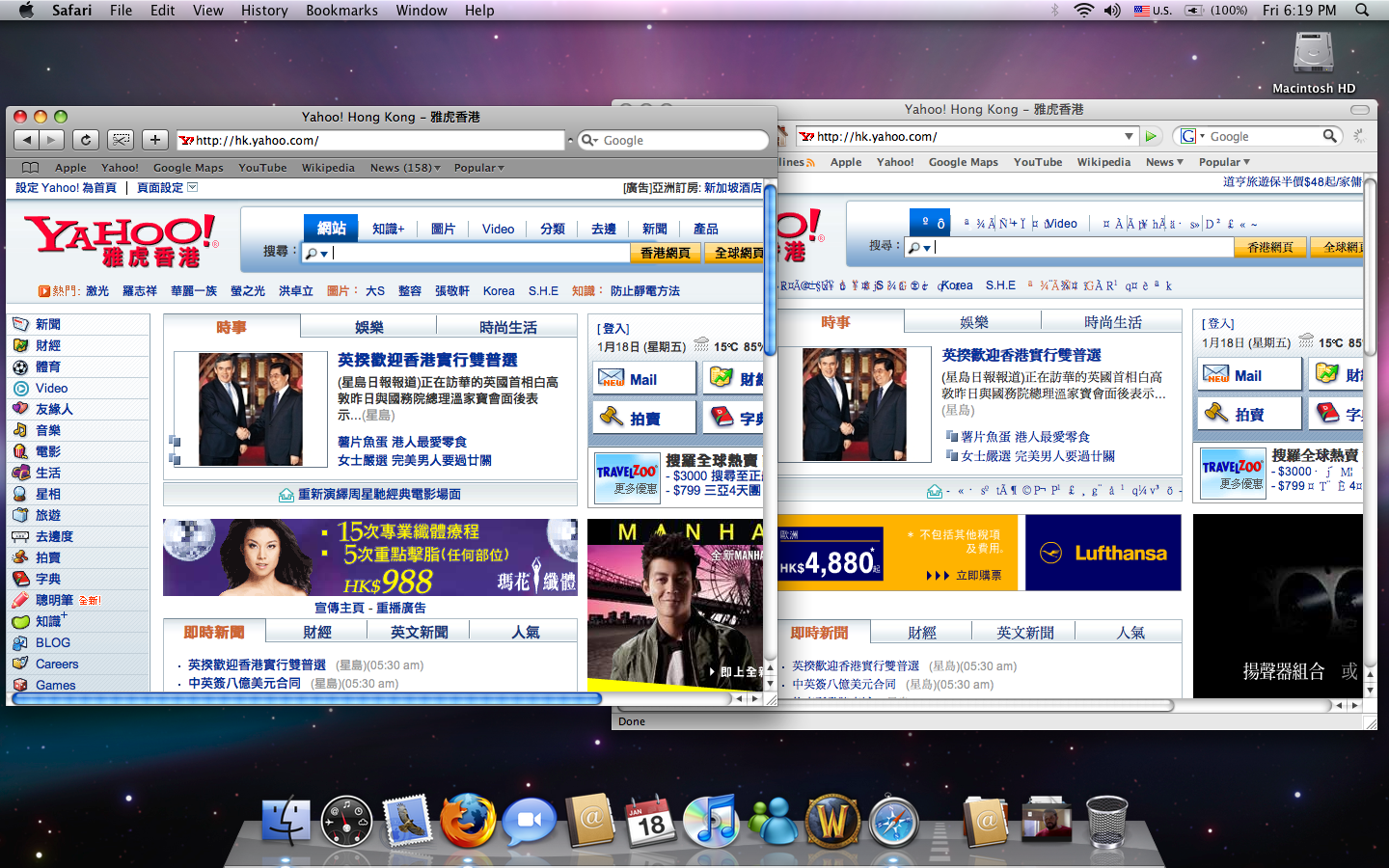
Task: Open Popular dropdown in background window
Action: 1224,162
